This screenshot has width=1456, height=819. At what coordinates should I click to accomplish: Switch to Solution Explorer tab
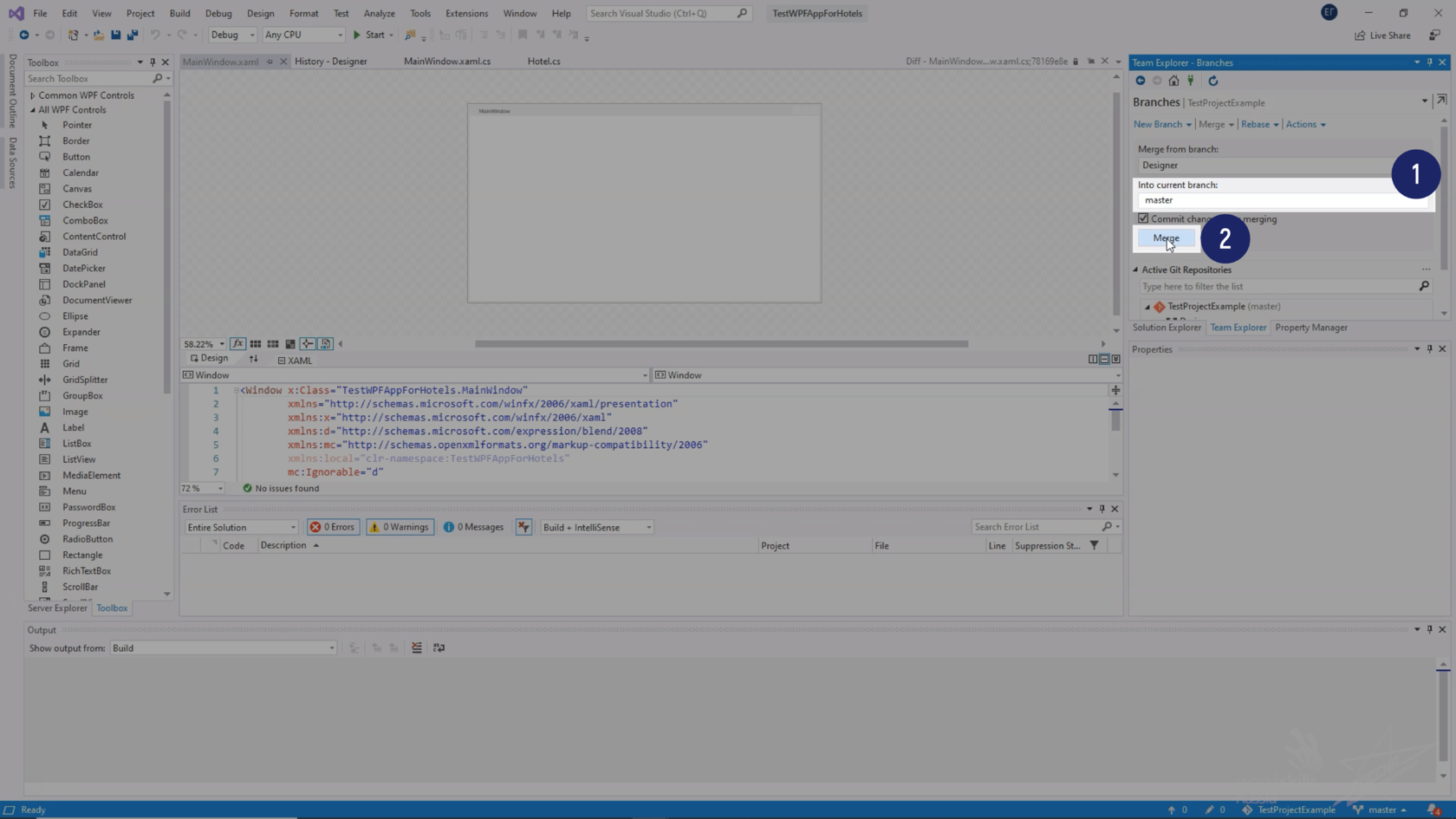coord(1167,328)
